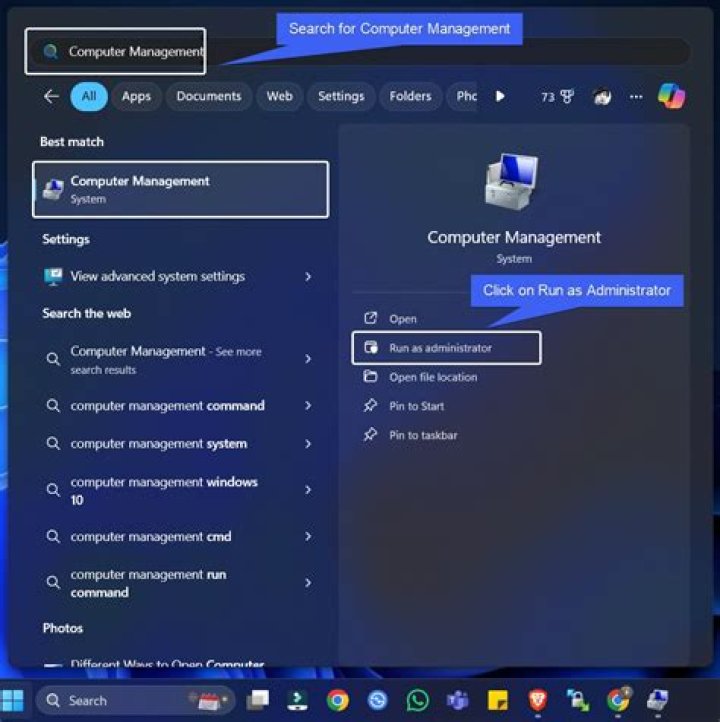The image size is (720, 722).
Task: Expand 'View advanced system settings' chevron
Action: tap(308, 277)
